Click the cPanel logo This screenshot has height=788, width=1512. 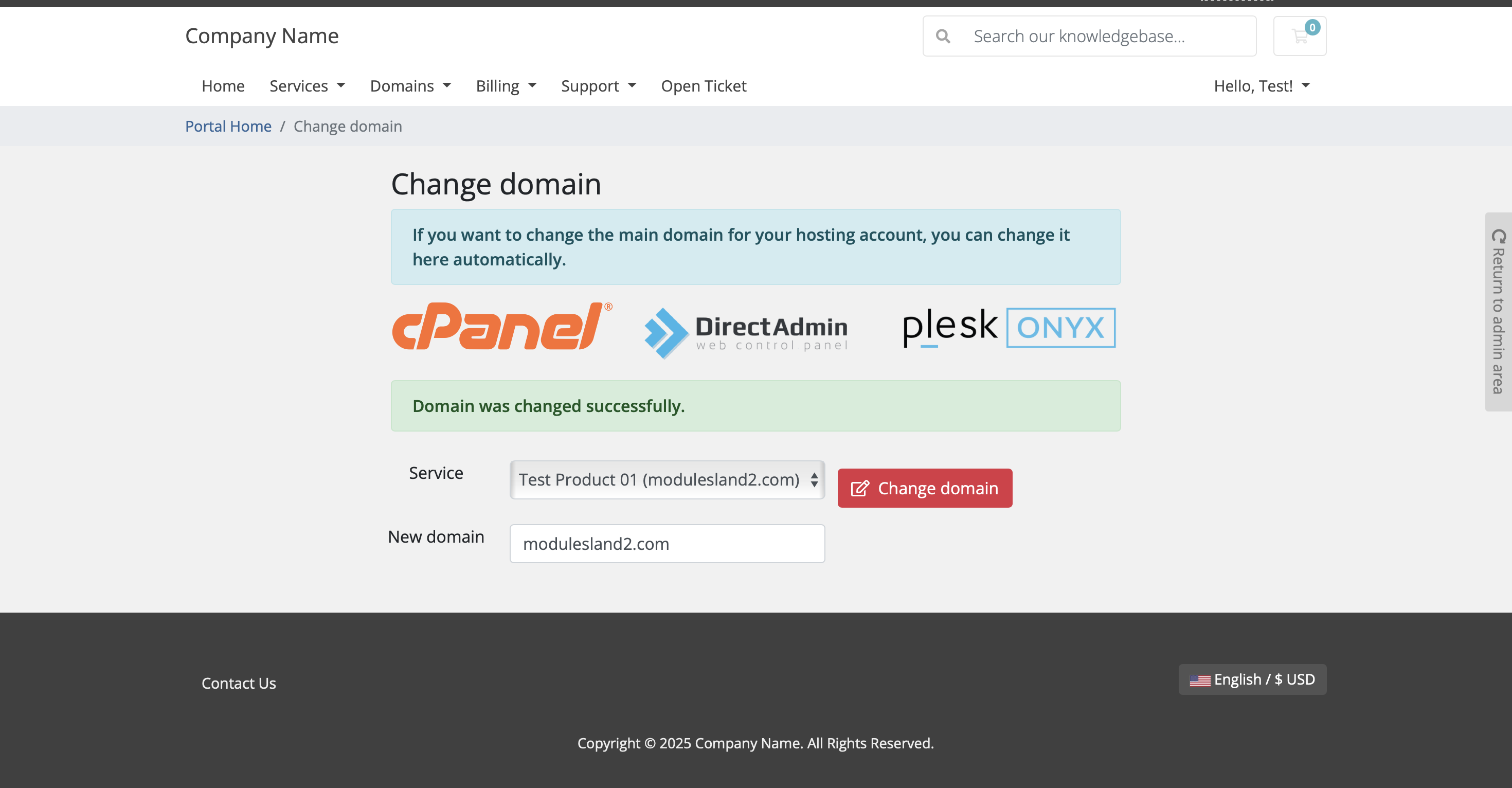[x=502, y=326]
